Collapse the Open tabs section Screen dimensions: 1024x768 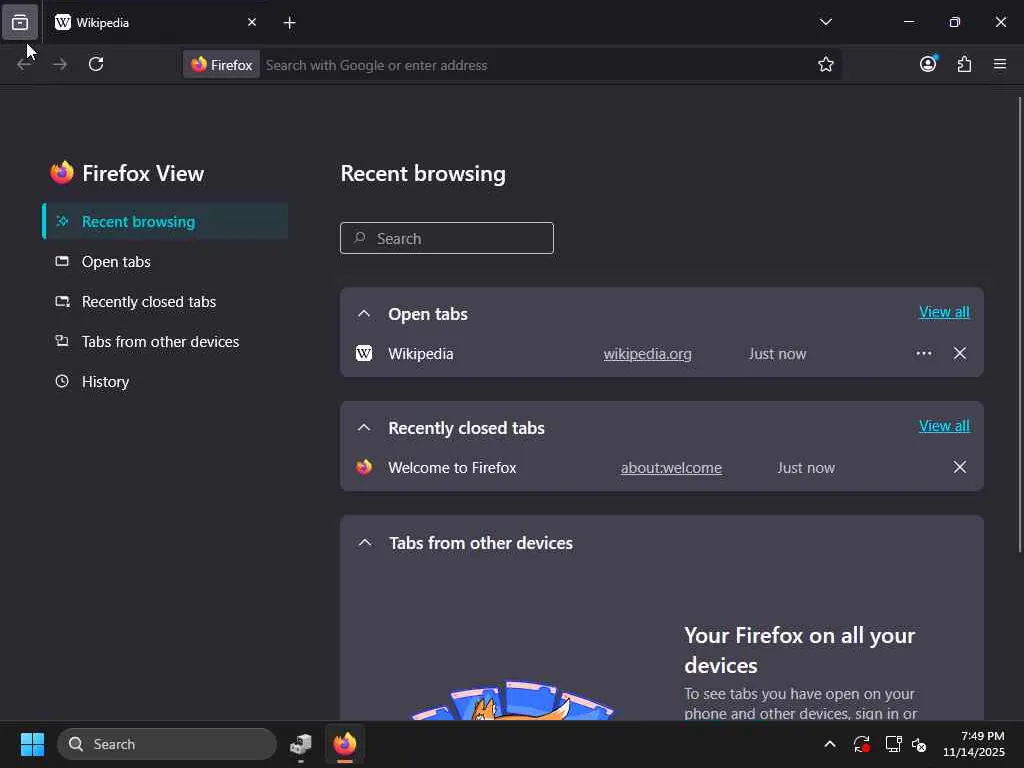point(364,313)
